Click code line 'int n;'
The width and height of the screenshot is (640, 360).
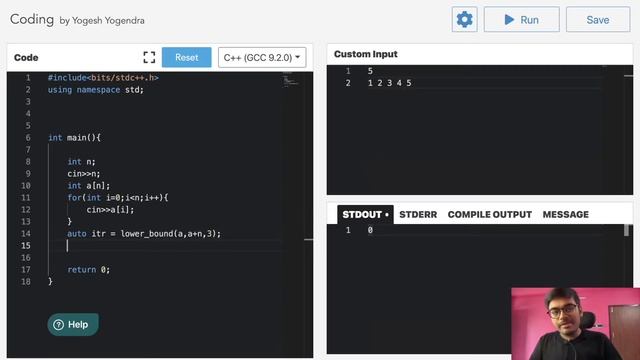pos(81,162)
